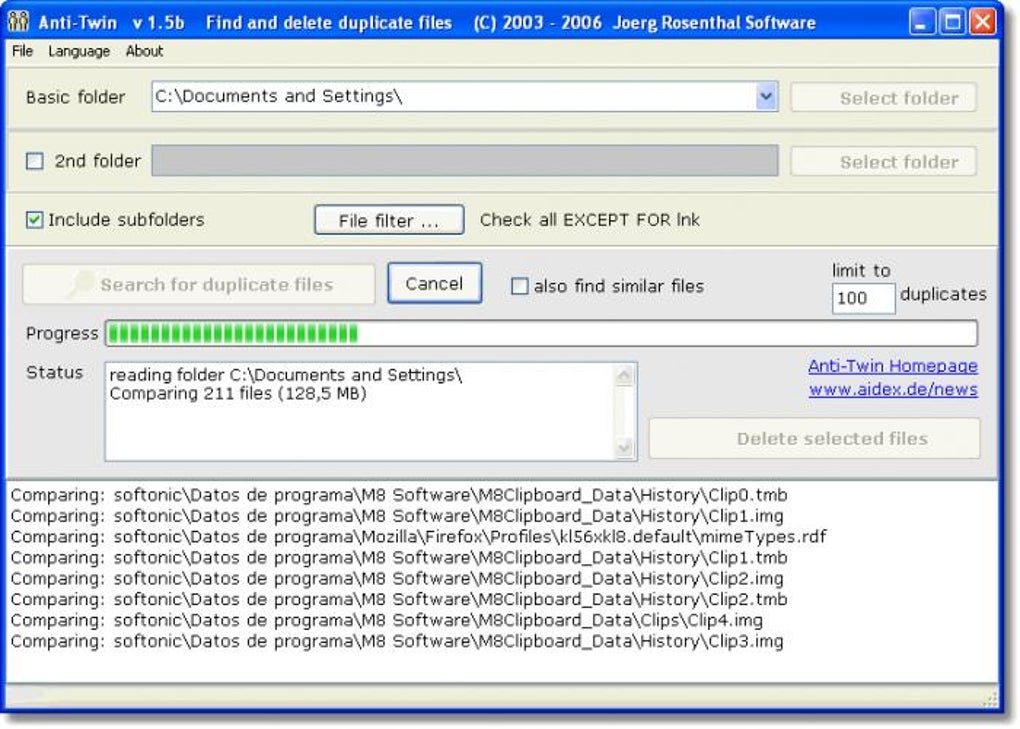
Task: Click the grayed 2nd folder path field
Action: (x=464, y=160)
